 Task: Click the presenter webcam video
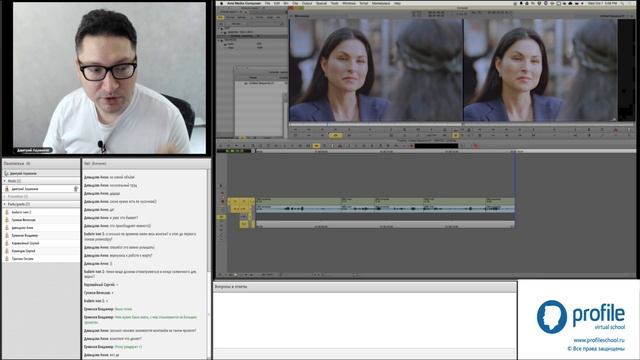pyautogui.click(x=109, y=78)
